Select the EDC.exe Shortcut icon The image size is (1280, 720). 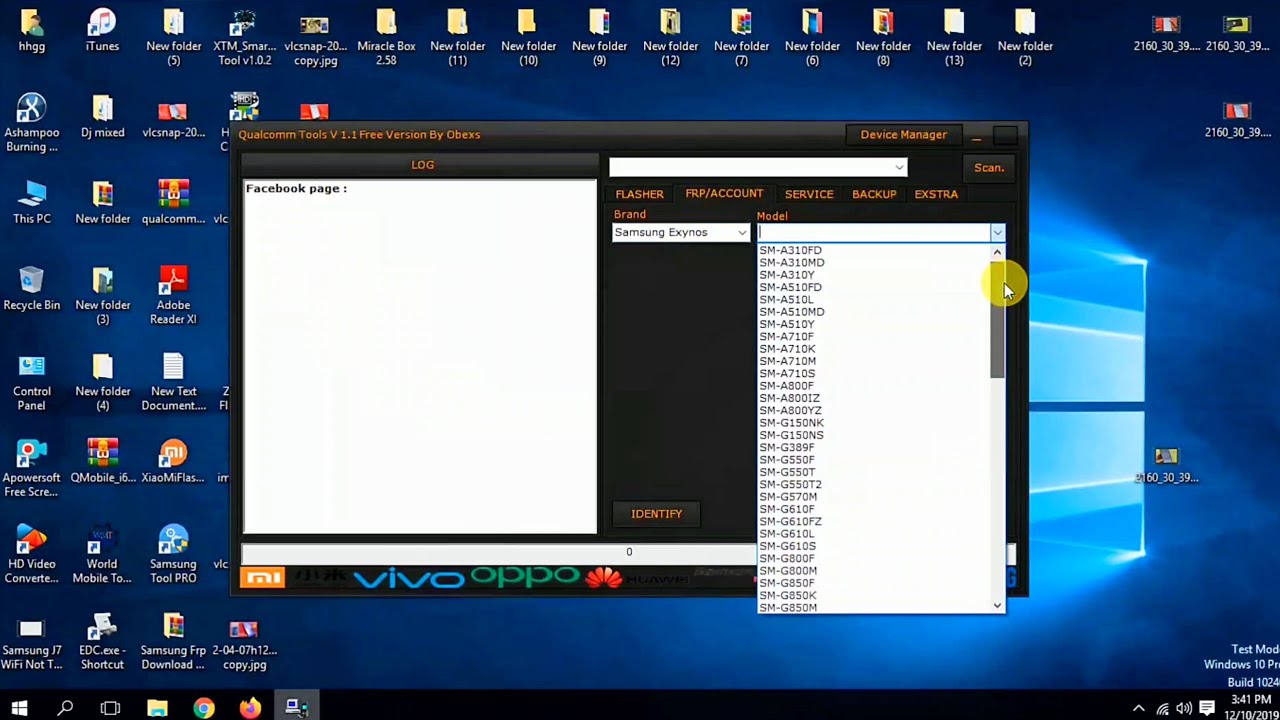pyautogui.click(x=102, y=641)
